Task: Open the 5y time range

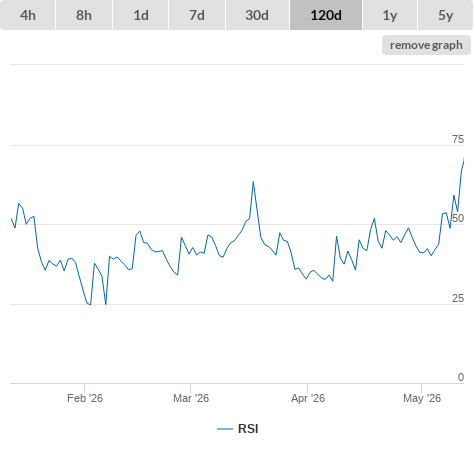Action: (x=446, y=15)
